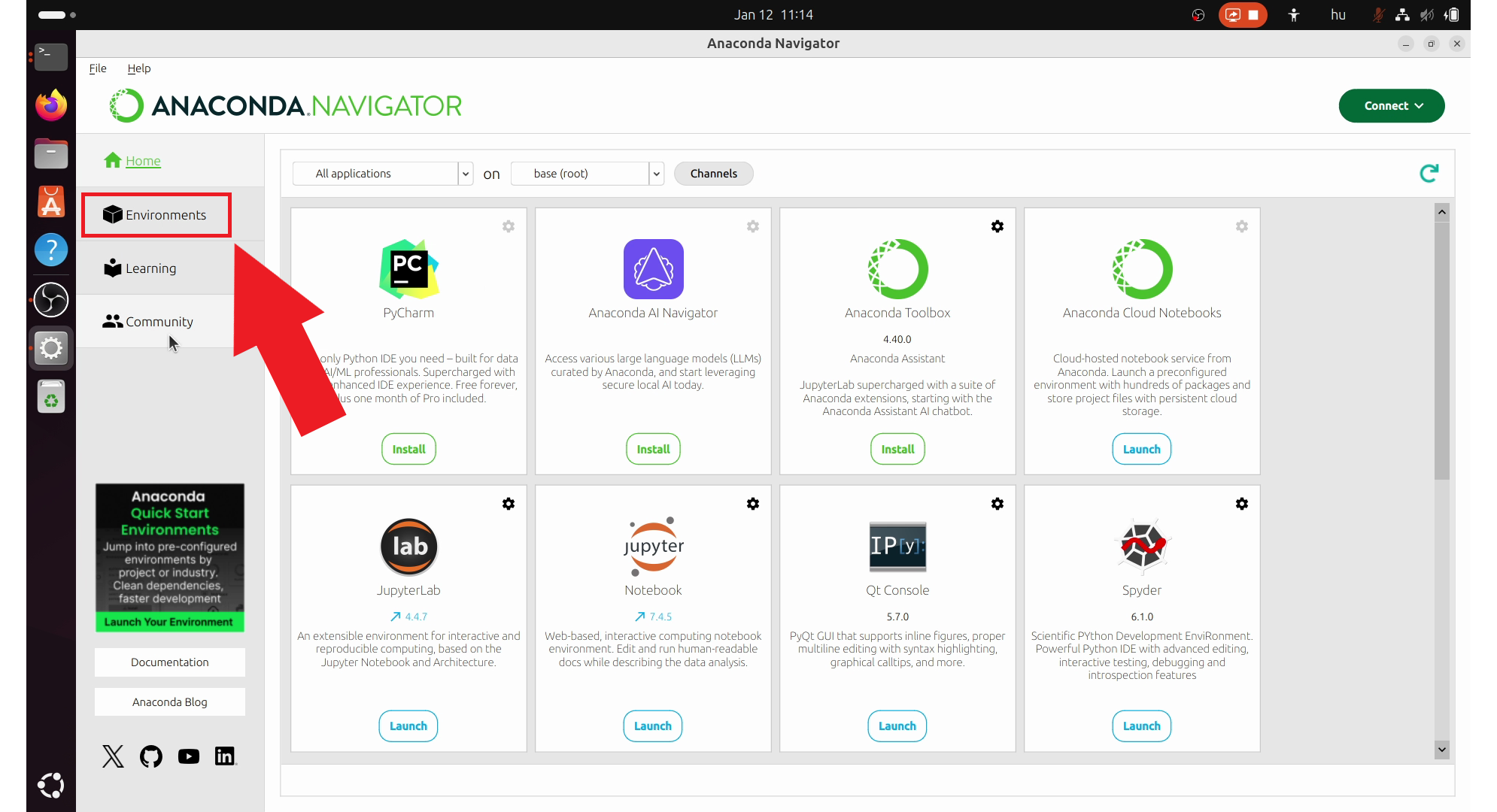The height and width of the screenshot is (812, 1497).
Task: Click the Spyder application icon
Action: [x=1141, y=547]
